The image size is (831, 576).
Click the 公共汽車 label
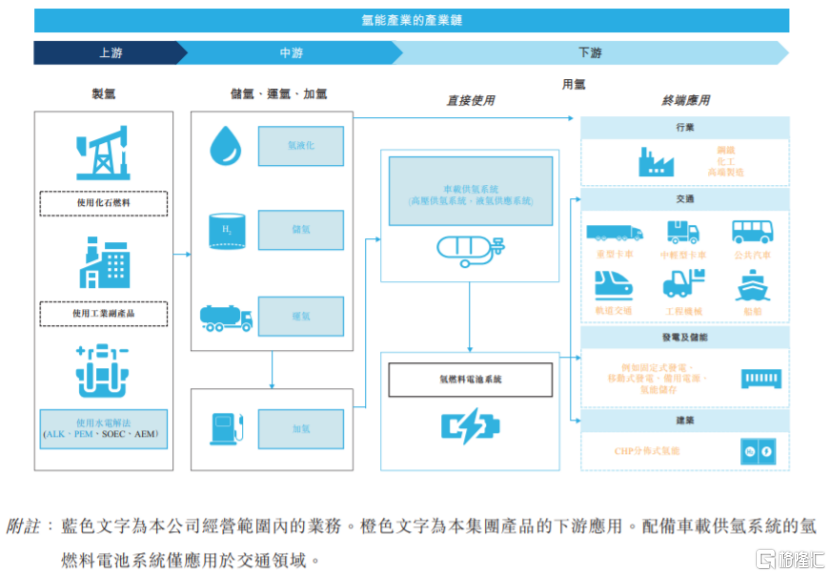(753, 255)
